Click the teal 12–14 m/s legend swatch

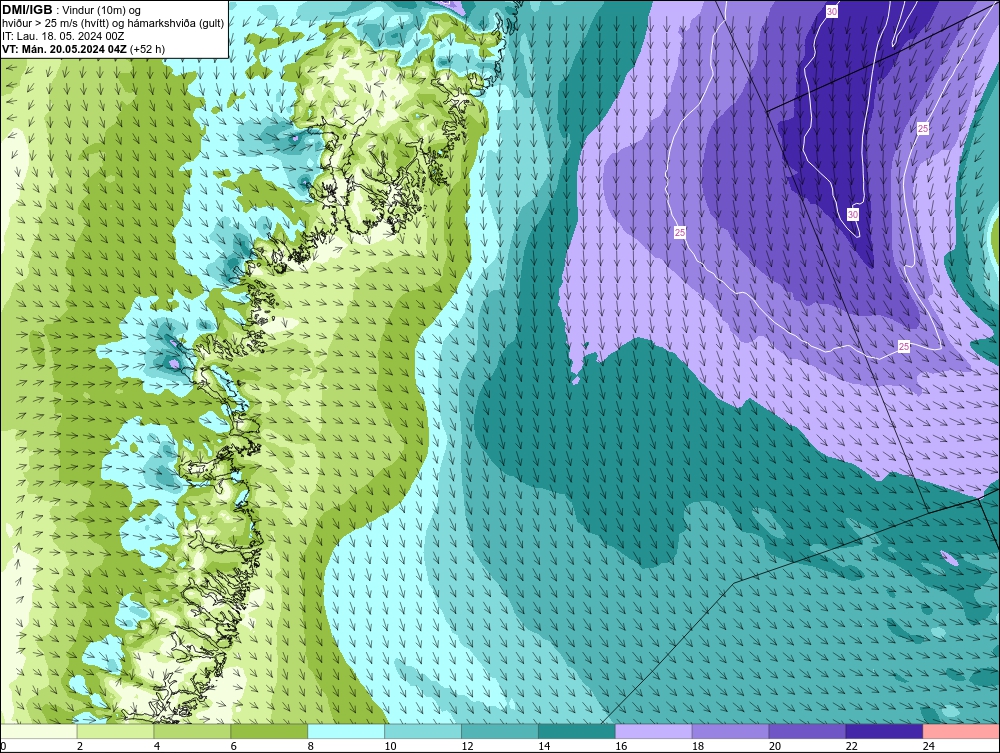[500, 731]
